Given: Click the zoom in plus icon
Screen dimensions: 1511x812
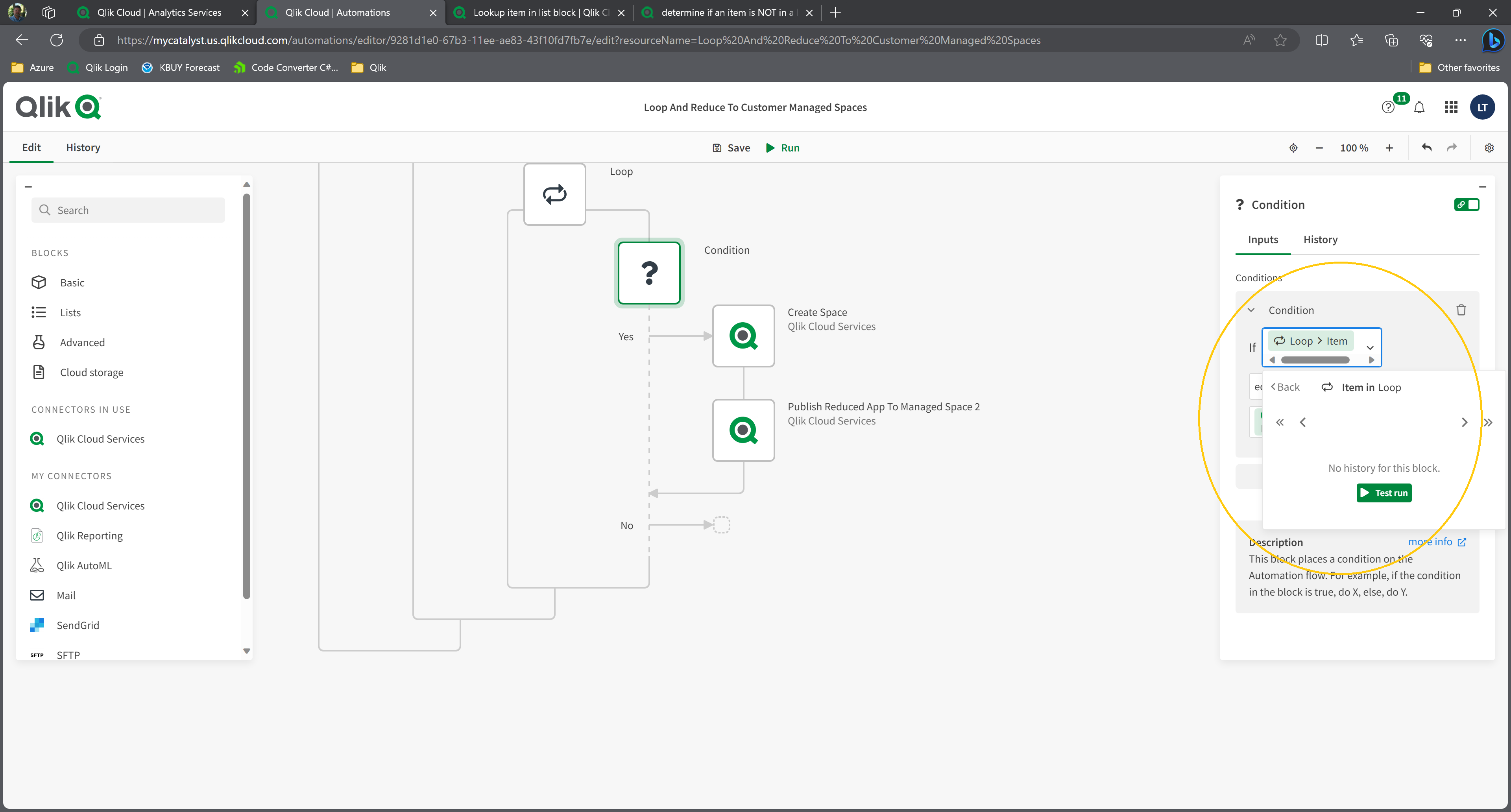Looking at the screenshot, I should (1389, 148).
